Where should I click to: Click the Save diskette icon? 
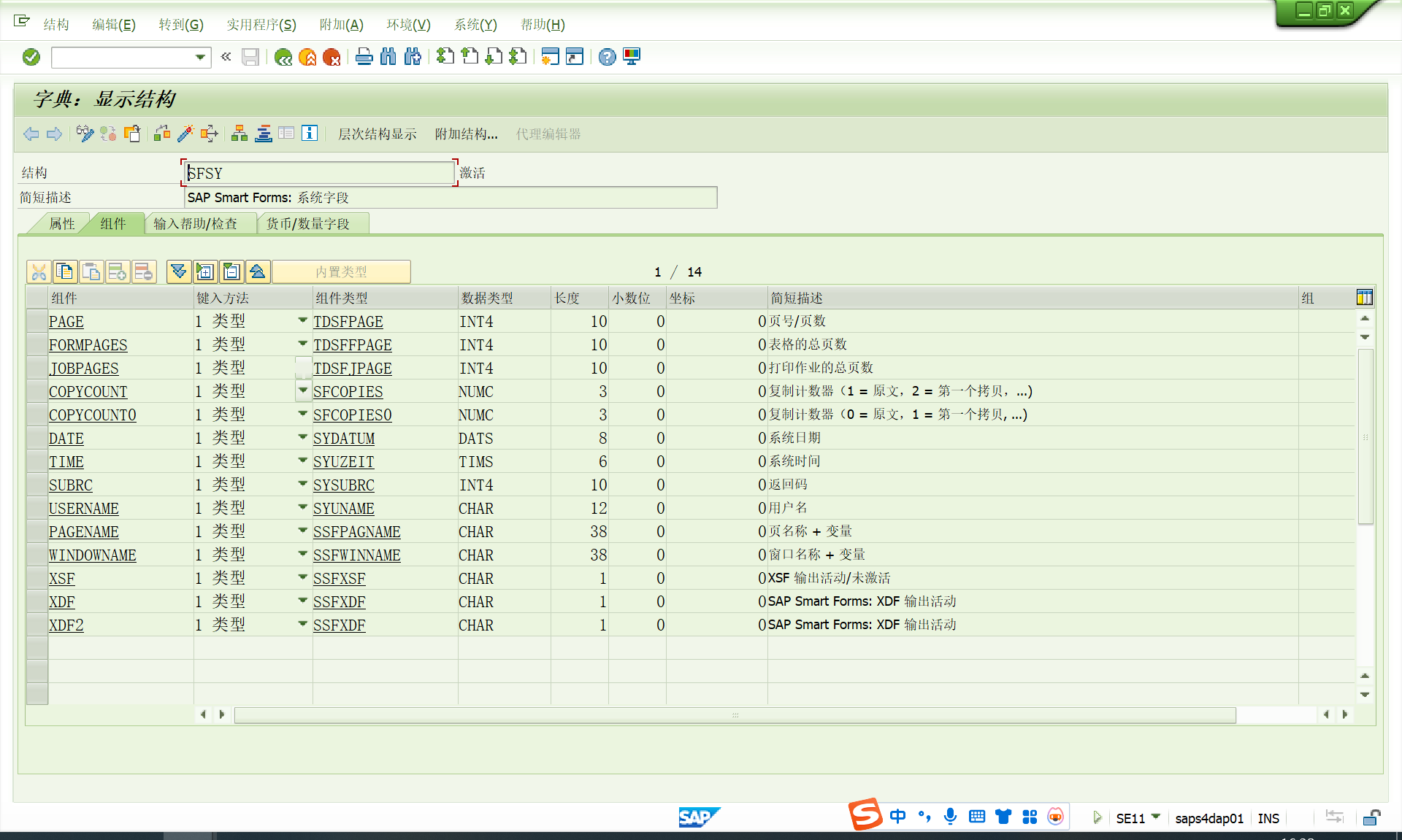pyautogui.click(x=250, y=57)
